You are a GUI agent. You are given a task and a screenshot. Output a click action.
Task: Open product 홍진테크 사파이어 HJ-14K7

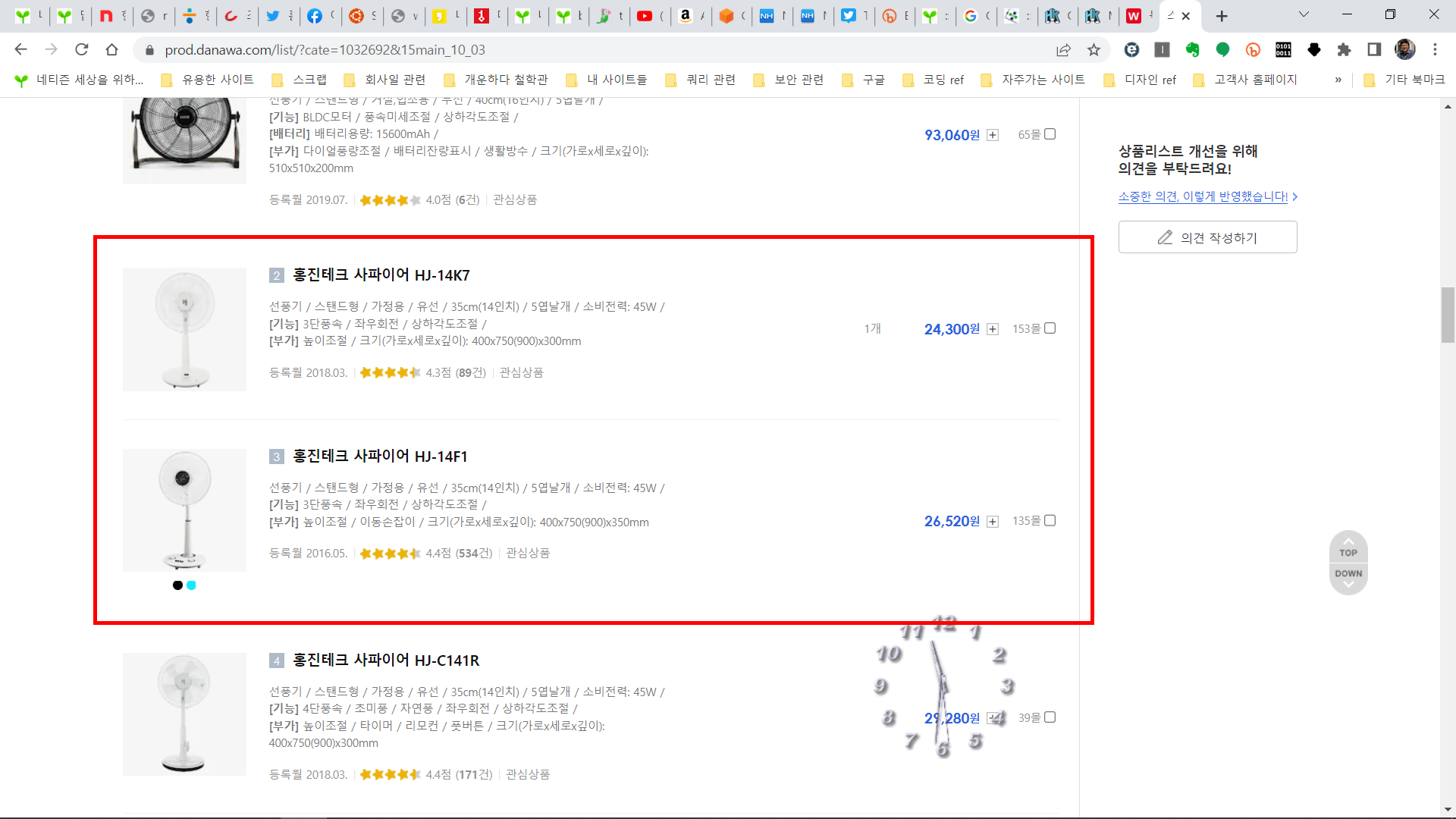tap(381, 275)
